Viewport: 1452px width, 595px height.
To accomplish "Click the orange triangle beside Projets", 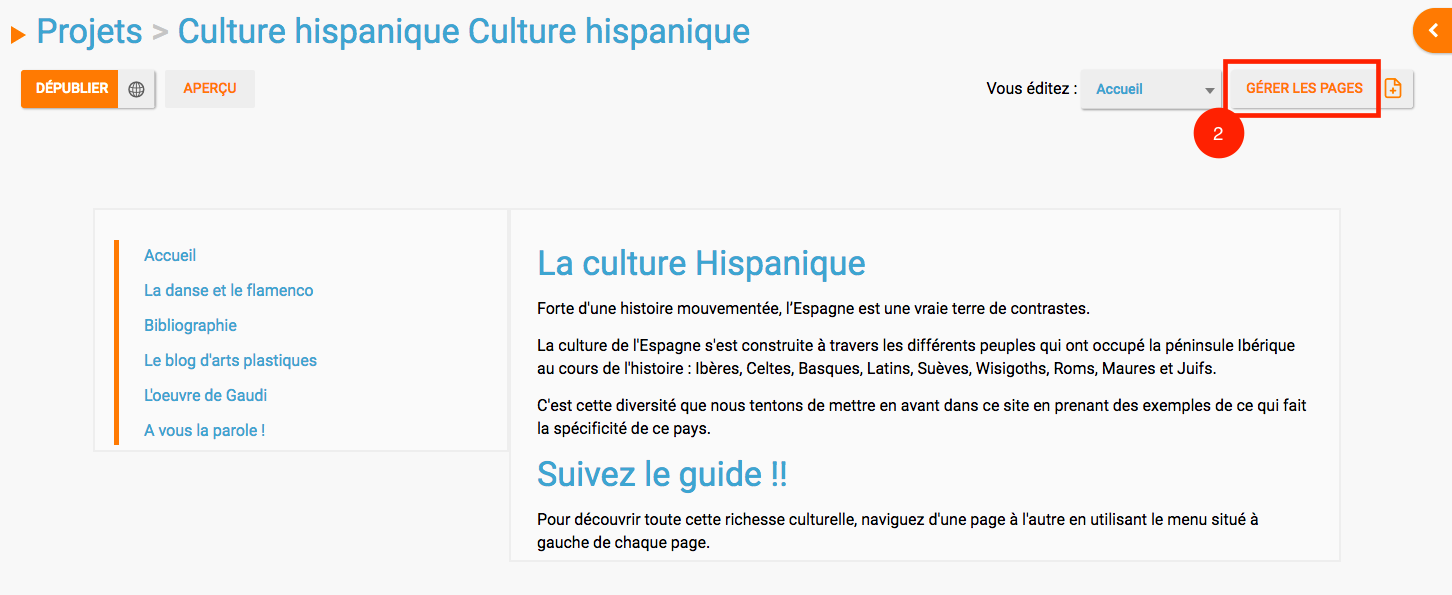I will tap(18, 35).
